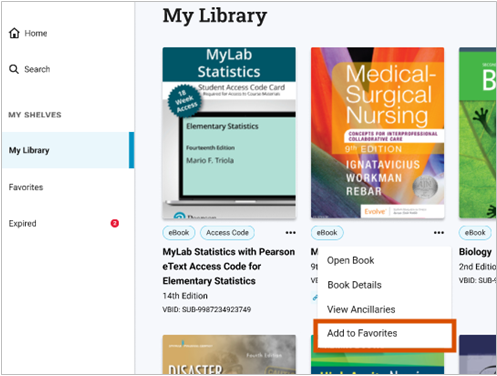Click eBook tag under Biology book
This screenshot has height=376, width=497.
pyautogui.click(x=475, y=233)
